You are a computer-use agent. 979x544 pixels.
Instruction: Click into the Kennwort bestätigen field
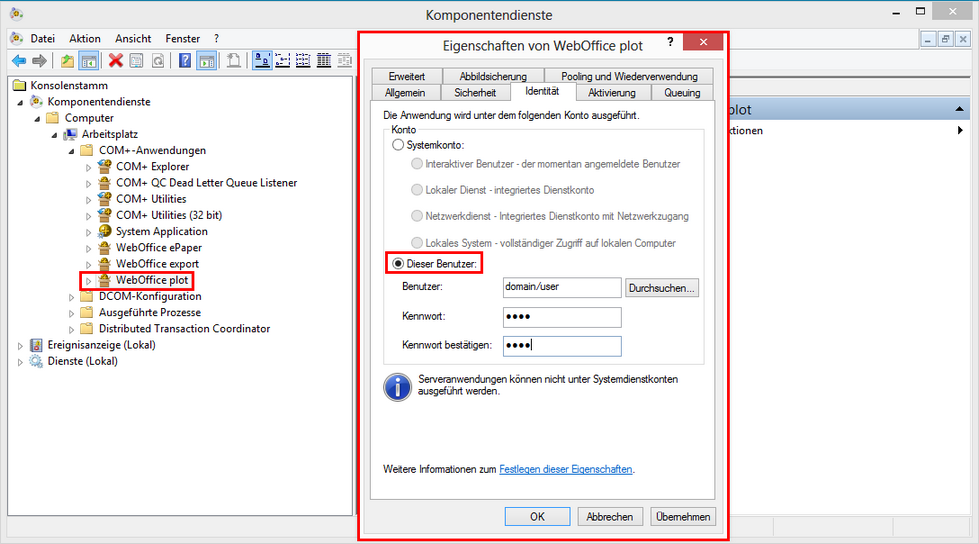pos(562,346)
